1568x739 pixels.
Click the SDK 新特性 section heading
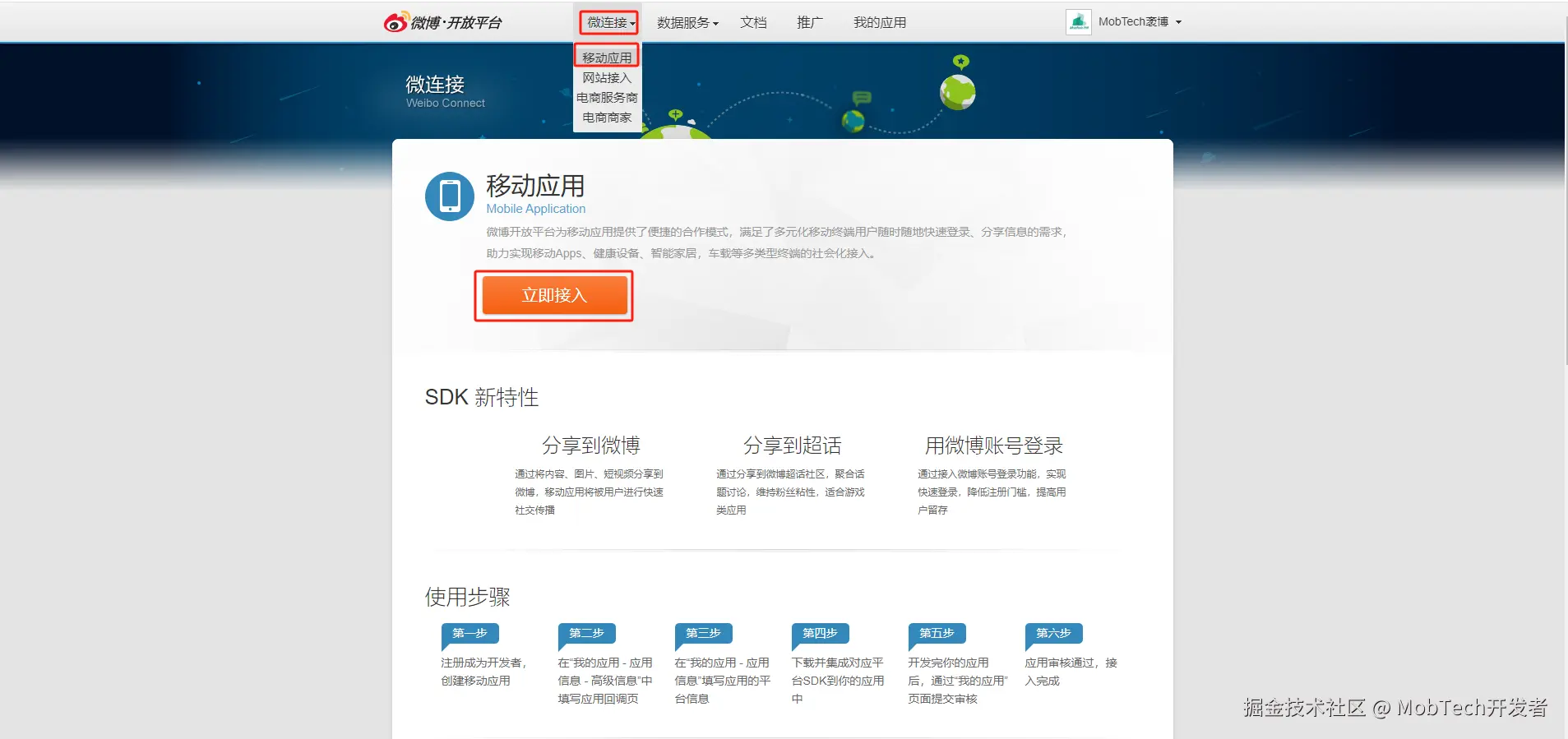pyautogui.click(x=482, y=398)
